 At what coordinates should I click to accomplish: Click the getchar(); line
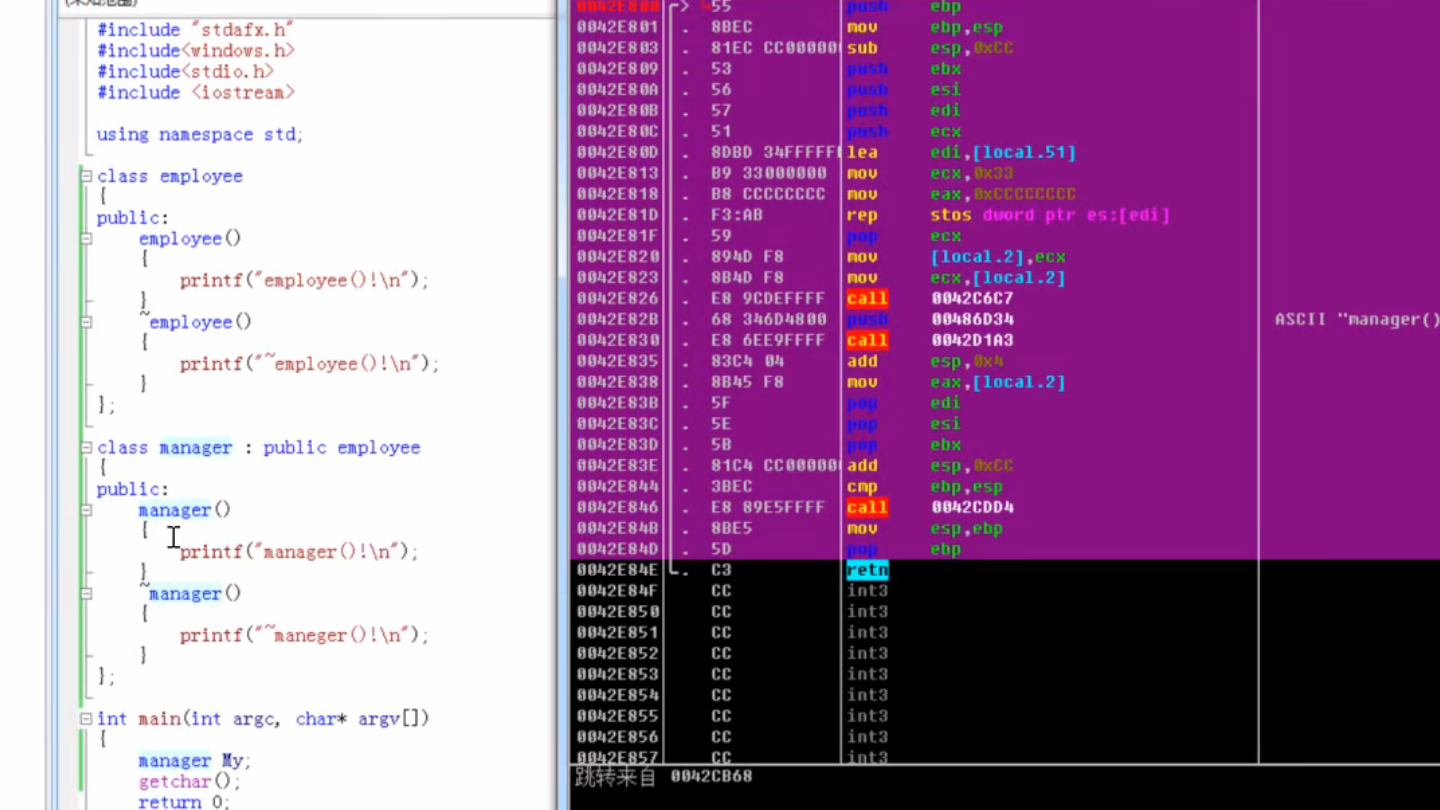pyautogui.click(x=190, y=782)
